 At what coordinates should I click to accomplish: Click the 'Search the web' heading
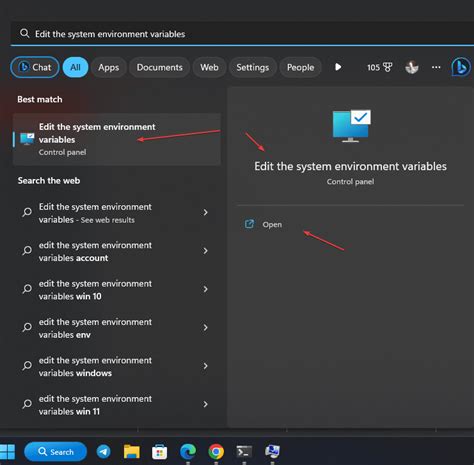point(49,181)
